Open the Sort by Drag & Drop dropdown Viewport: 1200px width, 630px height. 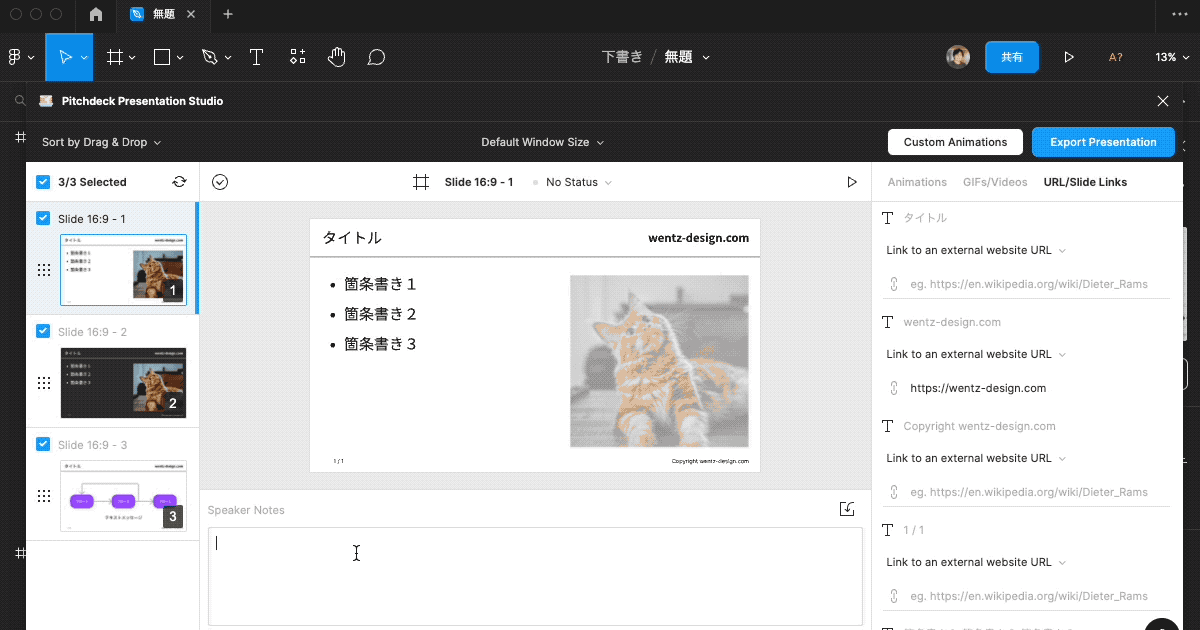[95, 142]
